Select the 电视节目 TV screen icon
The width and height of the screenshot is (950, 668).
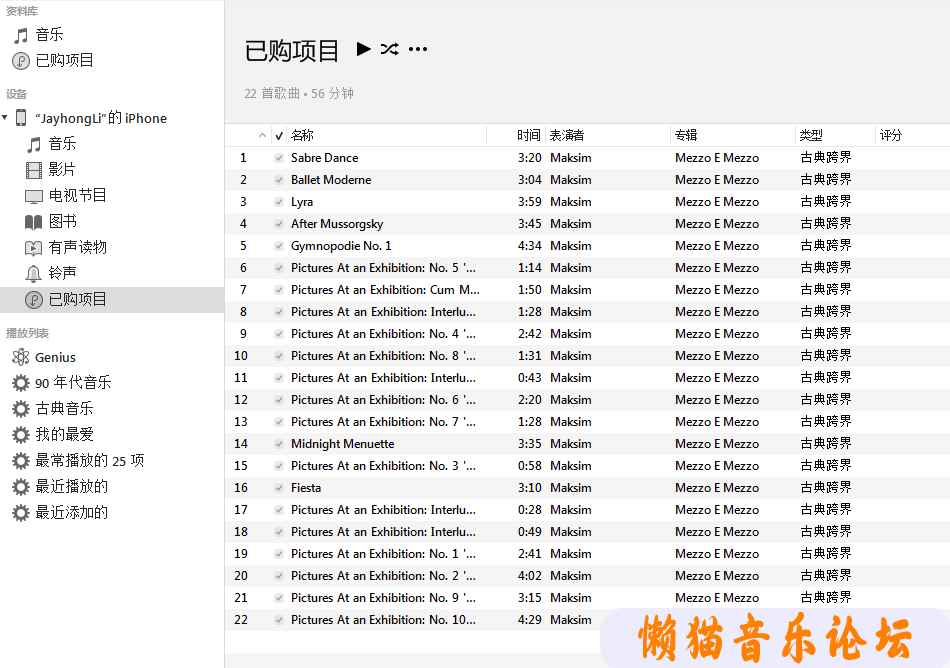click(34, 196)
